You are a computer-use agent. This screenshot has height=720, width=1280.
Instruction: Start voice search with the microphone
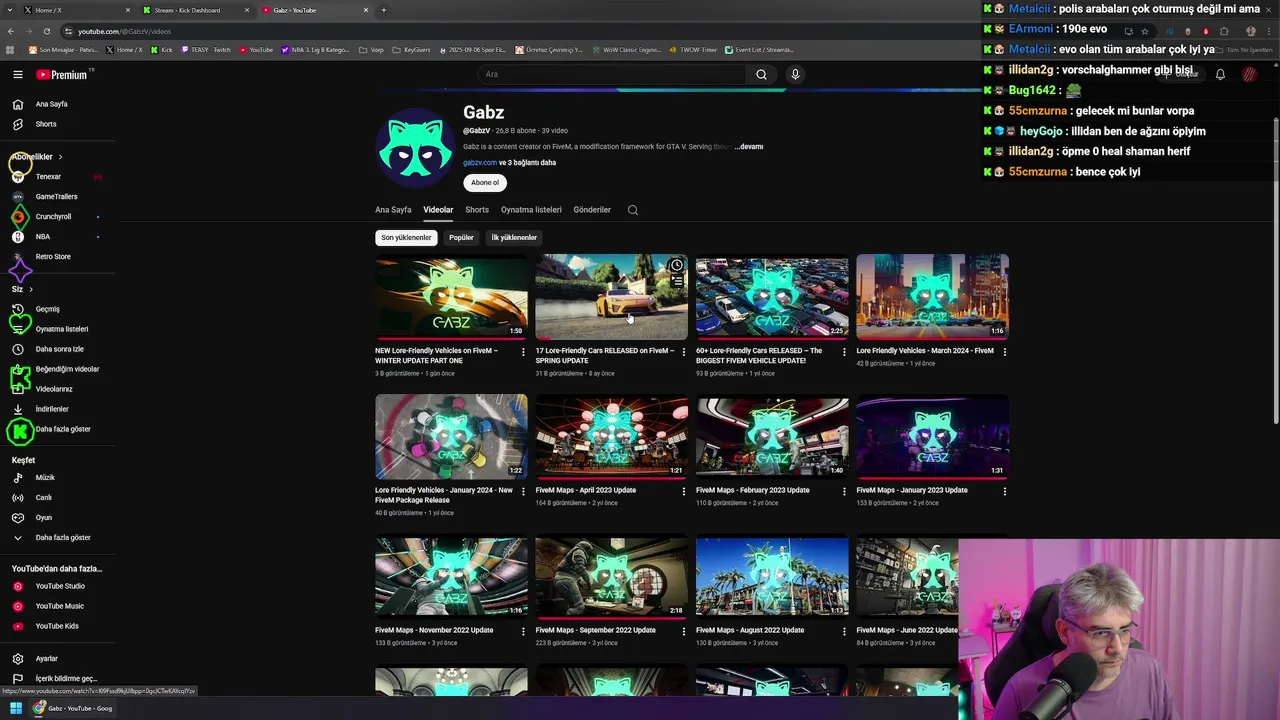tap(795, 74)
